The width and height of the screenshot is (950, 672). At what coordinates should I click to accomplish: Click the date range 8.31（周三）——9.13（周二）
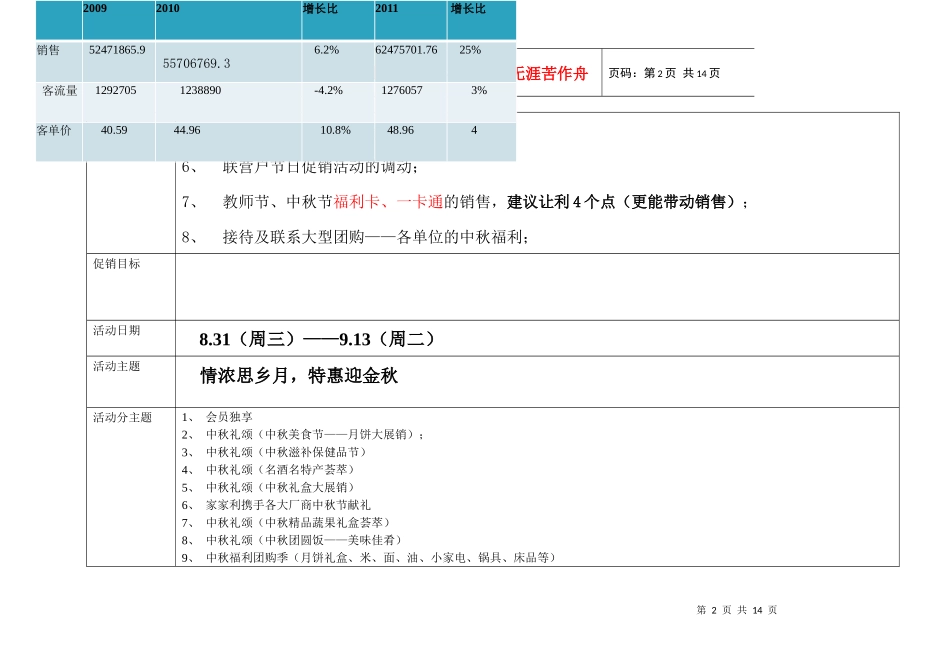click(317, 339)
